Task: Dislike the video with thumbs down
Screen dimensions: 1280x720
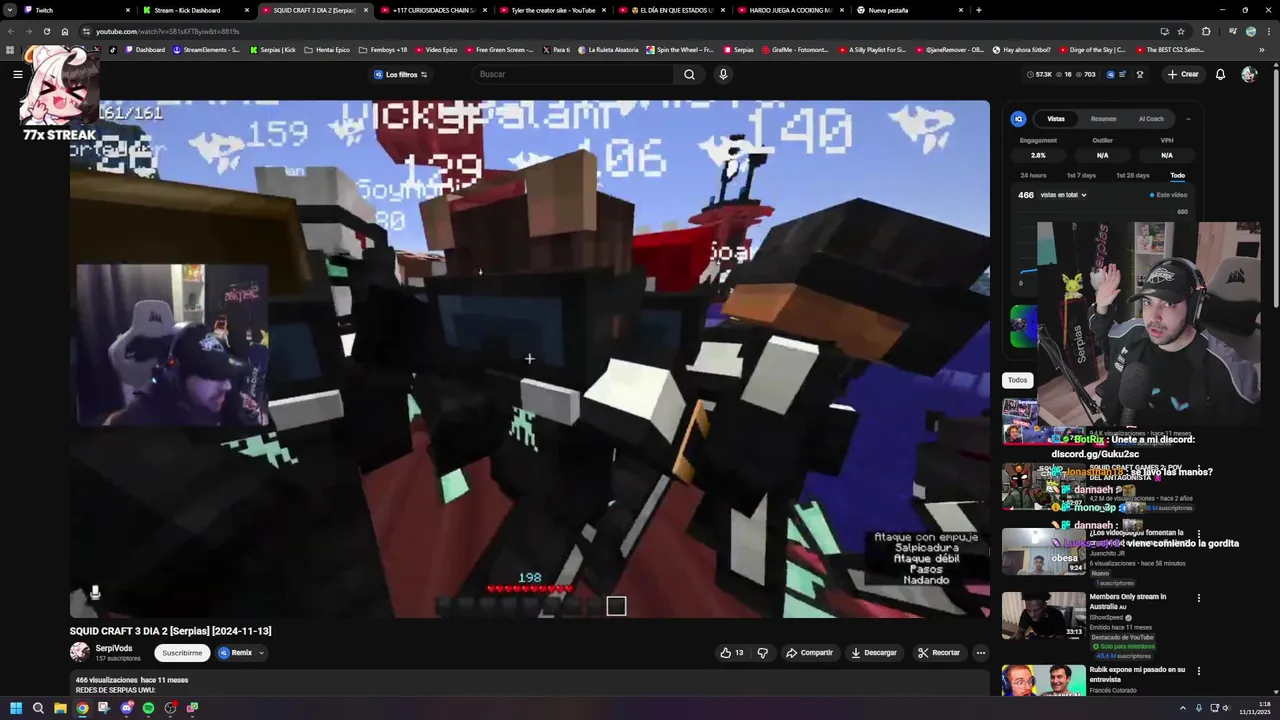Action: (x=763, y=653)
